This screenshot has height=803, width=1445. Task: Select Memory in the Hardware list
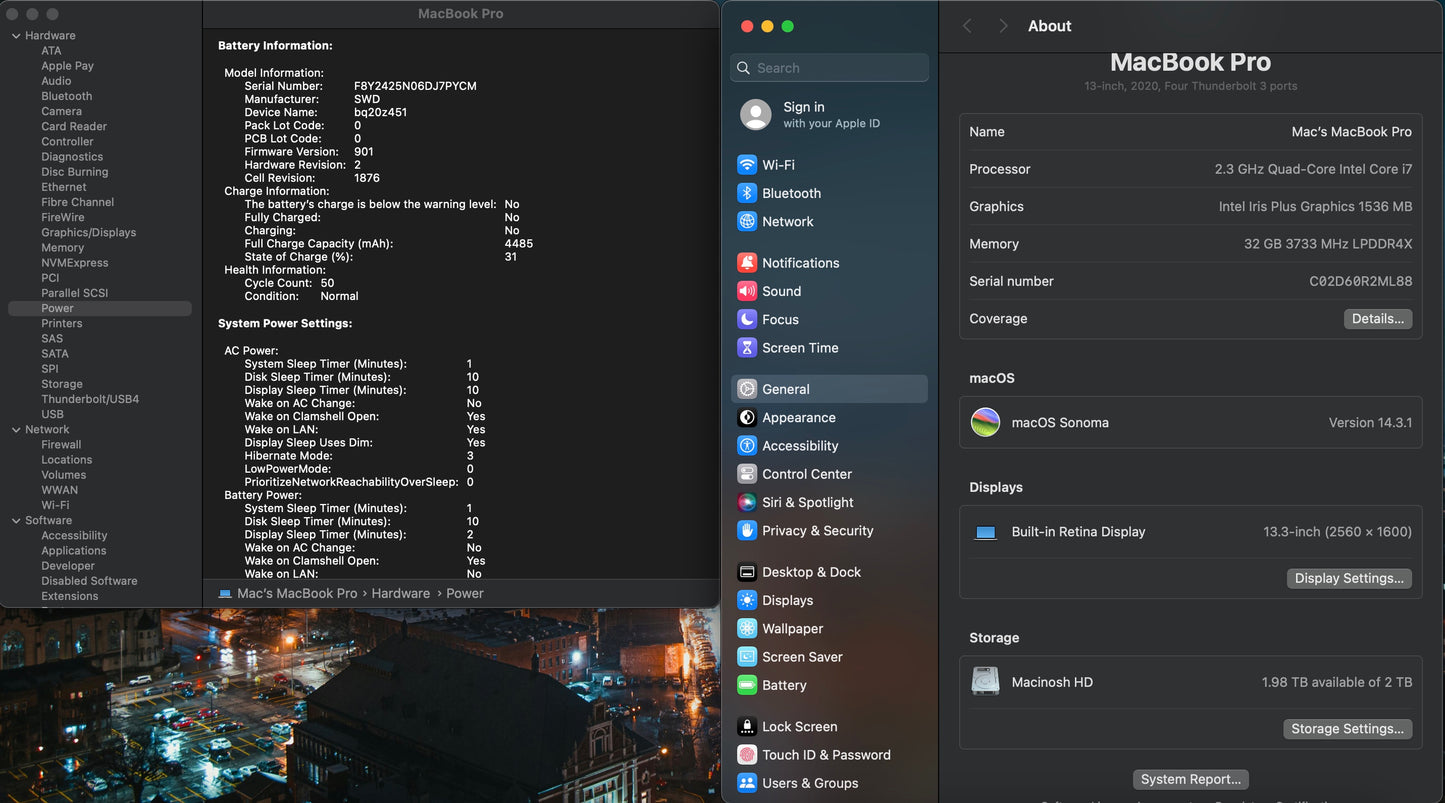62,248
